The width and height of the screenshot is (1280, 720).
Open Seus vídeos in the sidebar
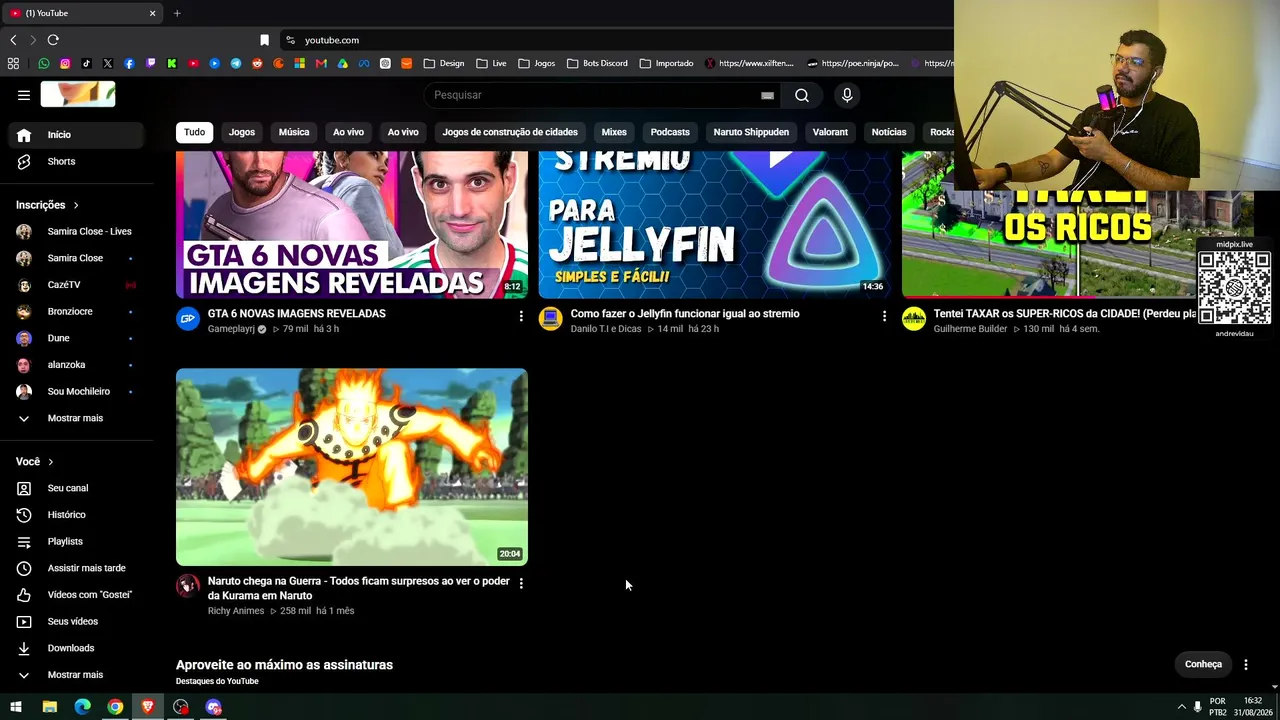pyautogui.click(x=76, y=621)
